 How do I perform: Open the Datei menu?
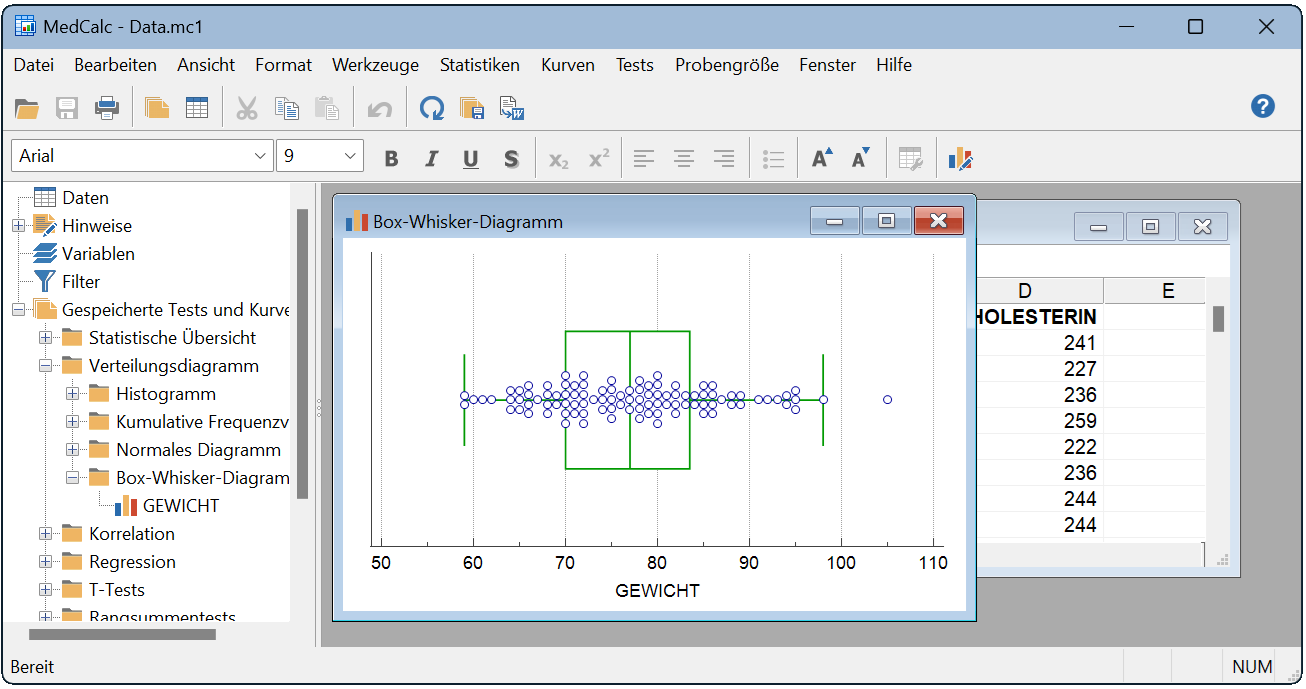(33, 65)
